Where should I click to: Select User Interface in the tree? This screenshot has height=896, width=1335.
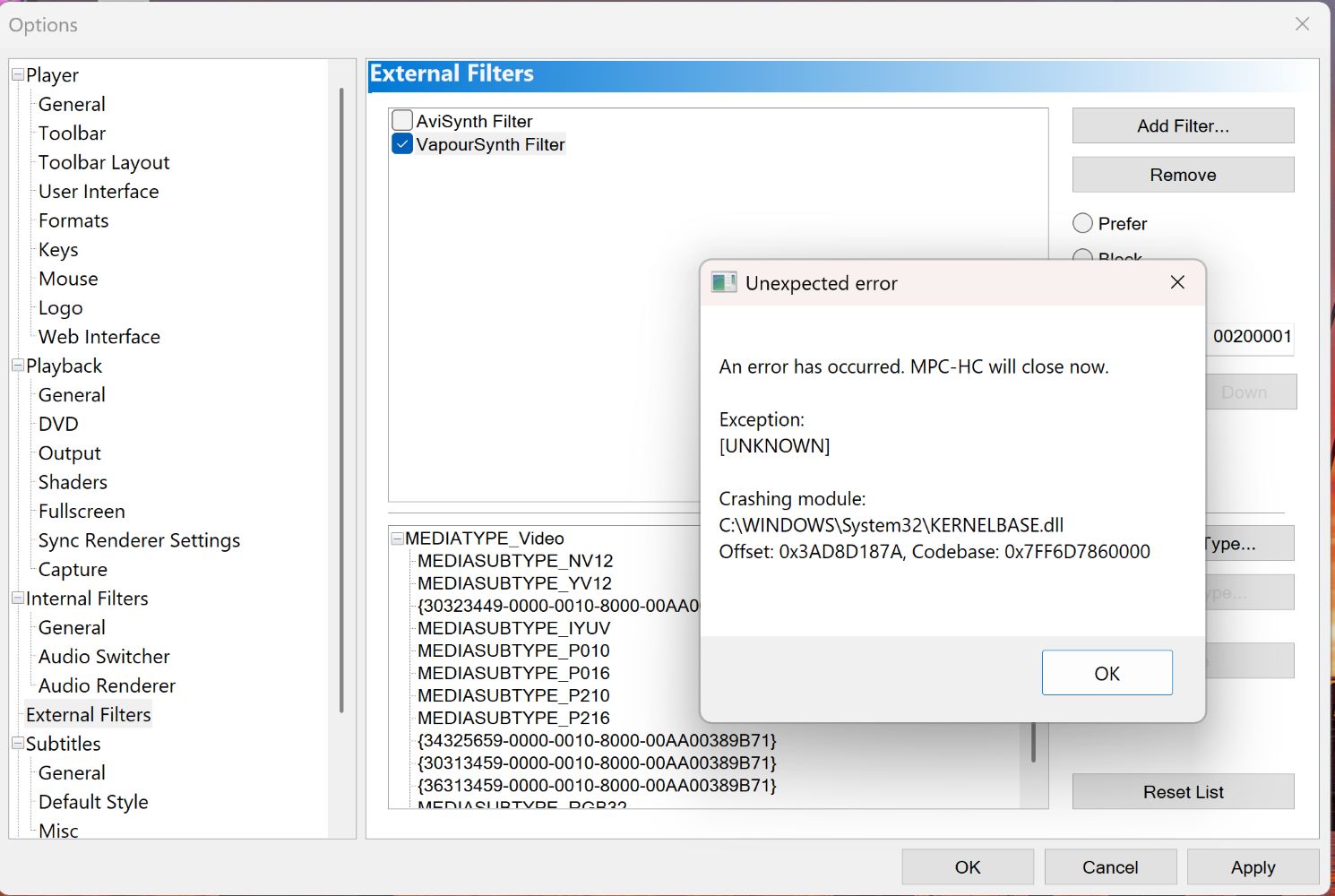pos(99,192)
